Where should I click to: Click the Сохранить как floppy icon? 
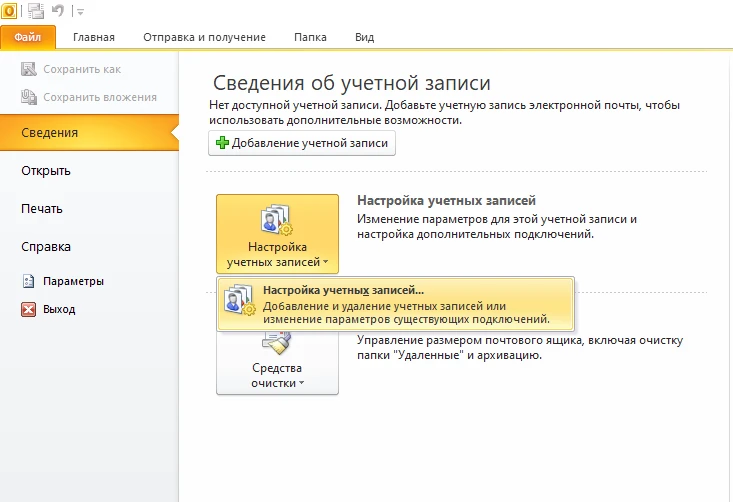(x=29, y=69)
